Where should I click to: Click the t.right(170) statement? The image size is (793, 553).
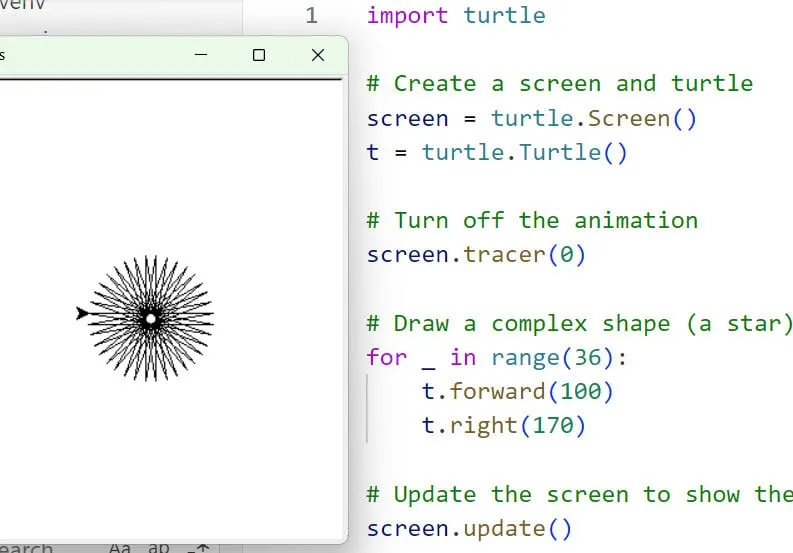coord(503,425)
